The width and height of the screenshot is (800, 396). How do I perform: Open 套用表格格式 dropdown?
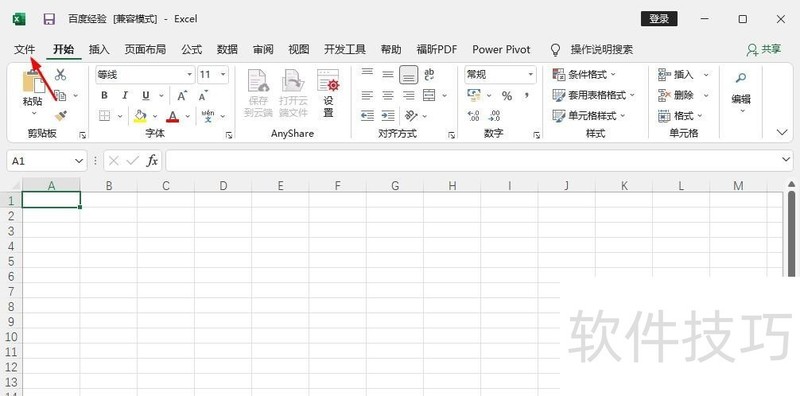coord(594,95)
